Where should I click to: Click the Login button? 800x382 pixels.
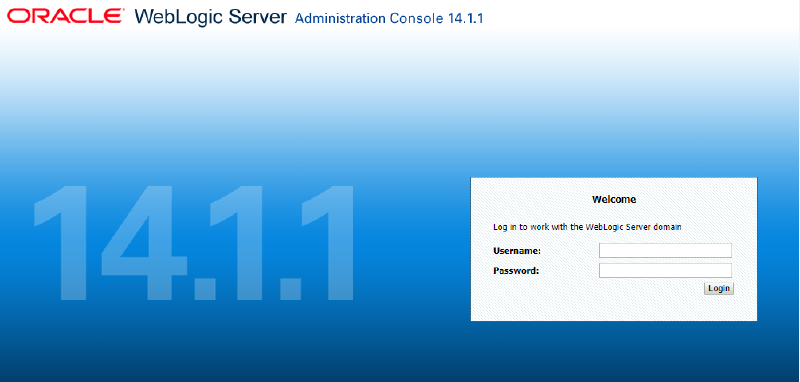coord(719,288)
